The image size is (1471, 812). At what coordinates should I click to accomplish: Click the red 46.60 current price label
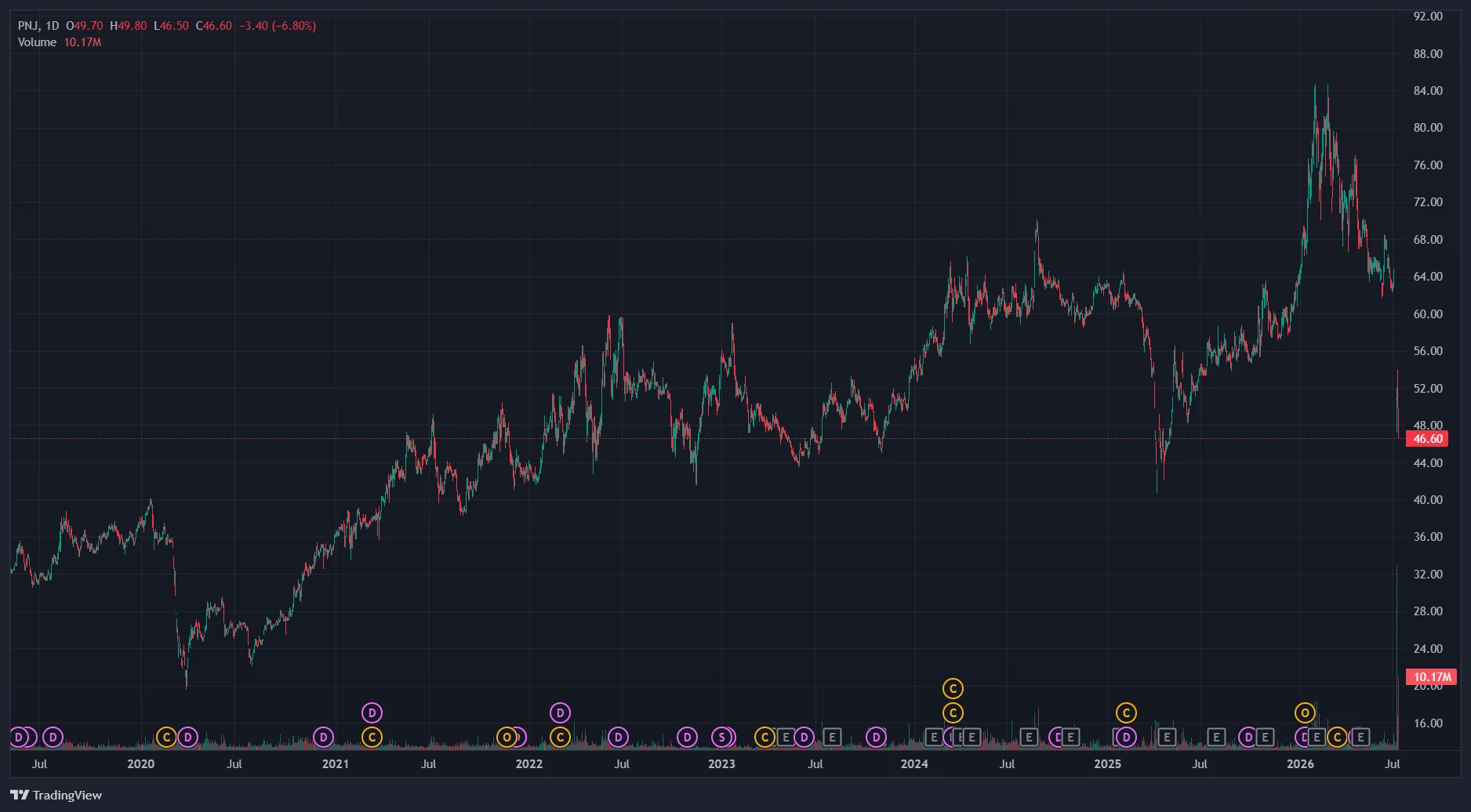coord(1427,439)
